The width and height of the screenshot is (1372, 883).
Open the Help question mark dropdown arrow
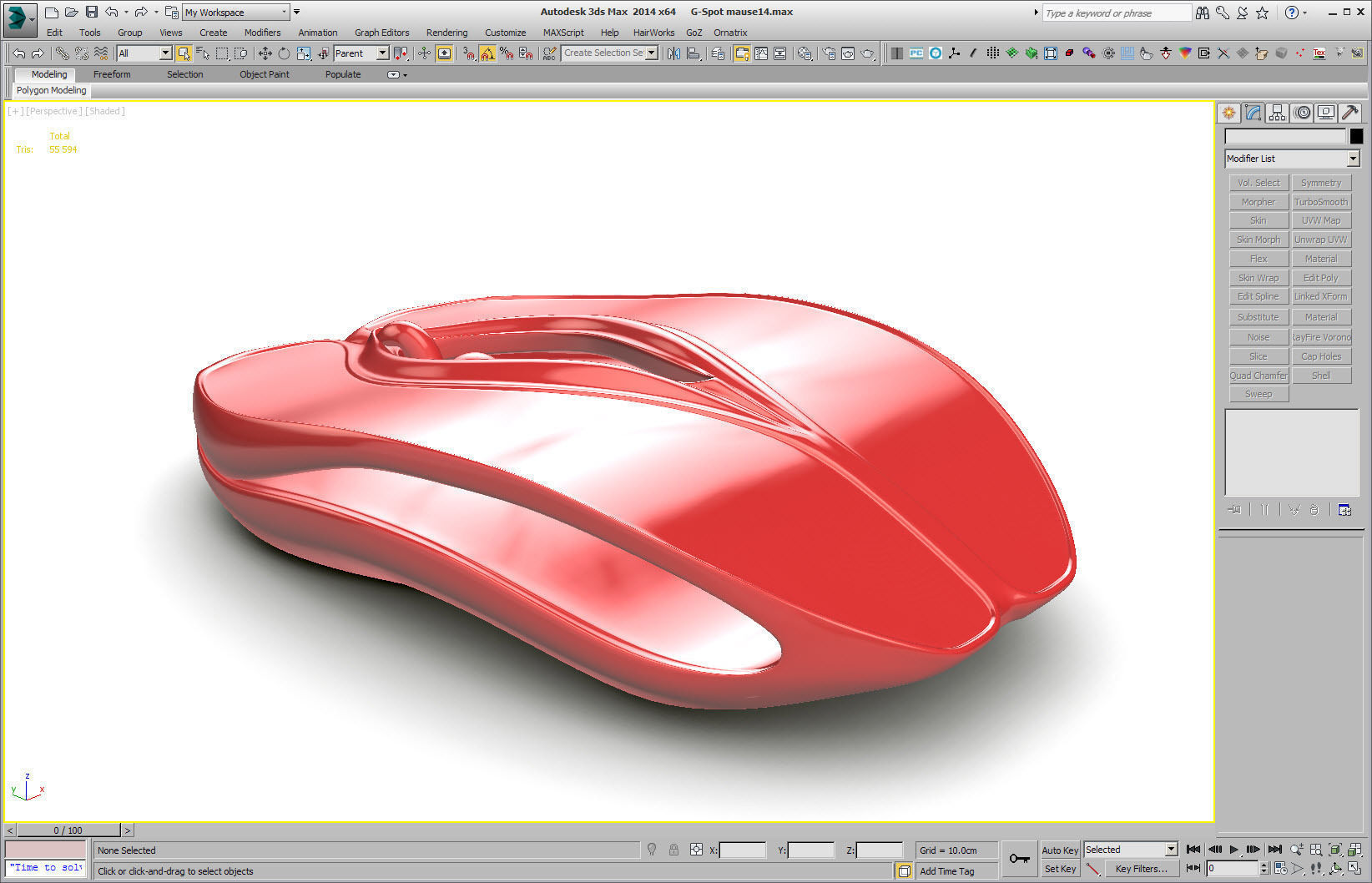click(x=1304, y=13)
